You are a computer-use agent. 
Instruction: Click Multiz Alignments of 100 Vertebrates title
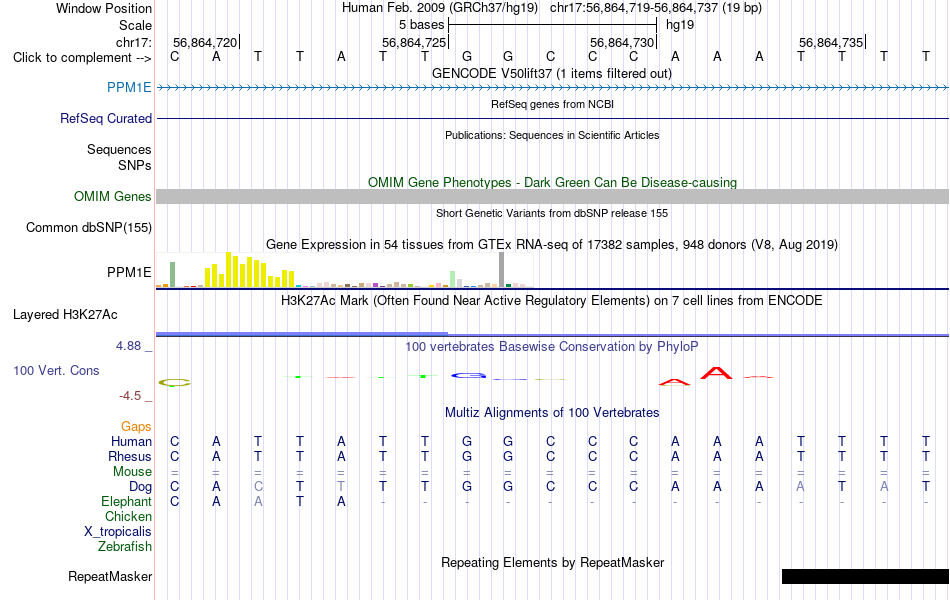[x=552, y=413]
